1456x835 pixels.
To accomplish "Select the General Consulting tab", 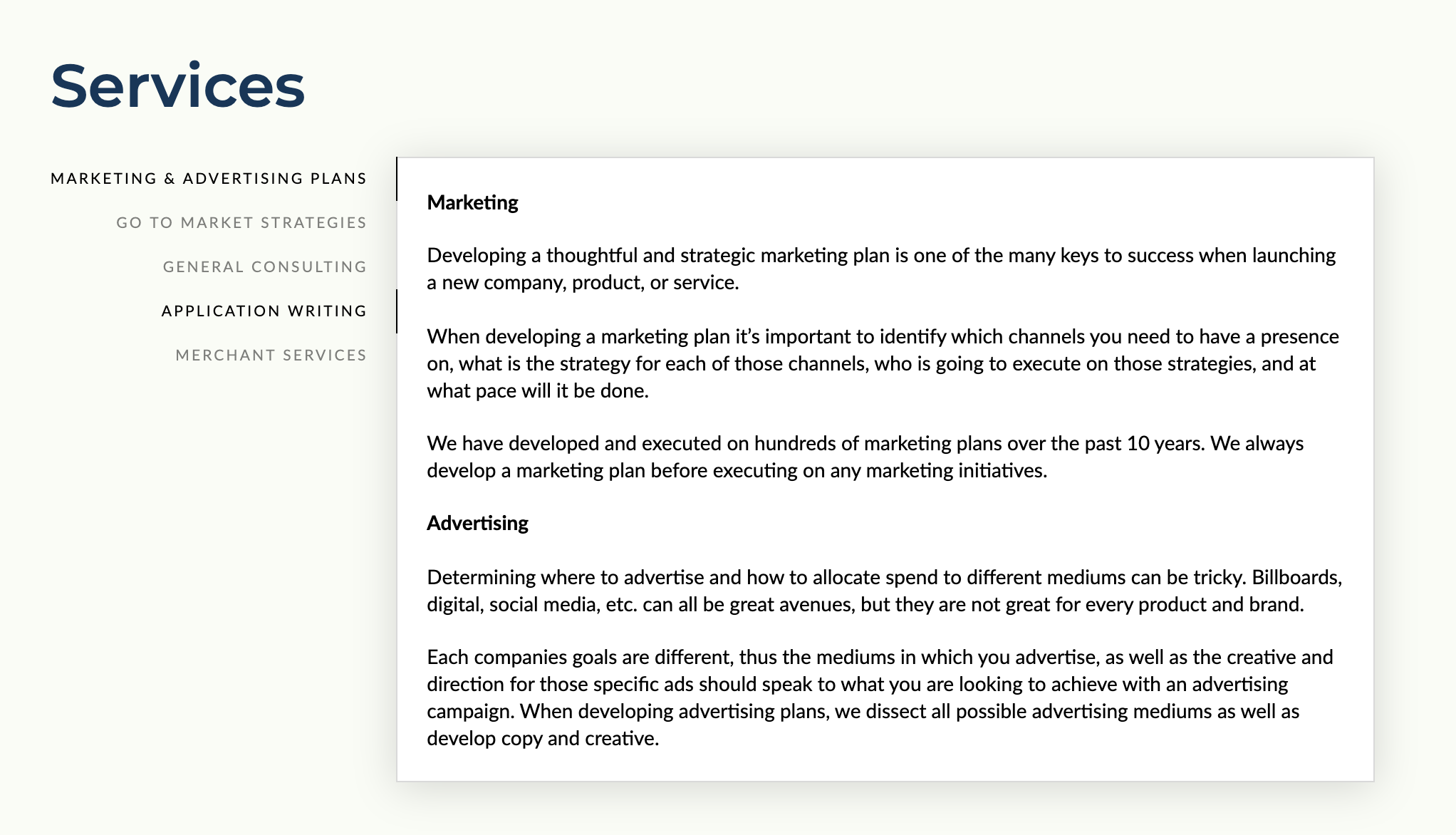I will (265, 266).
